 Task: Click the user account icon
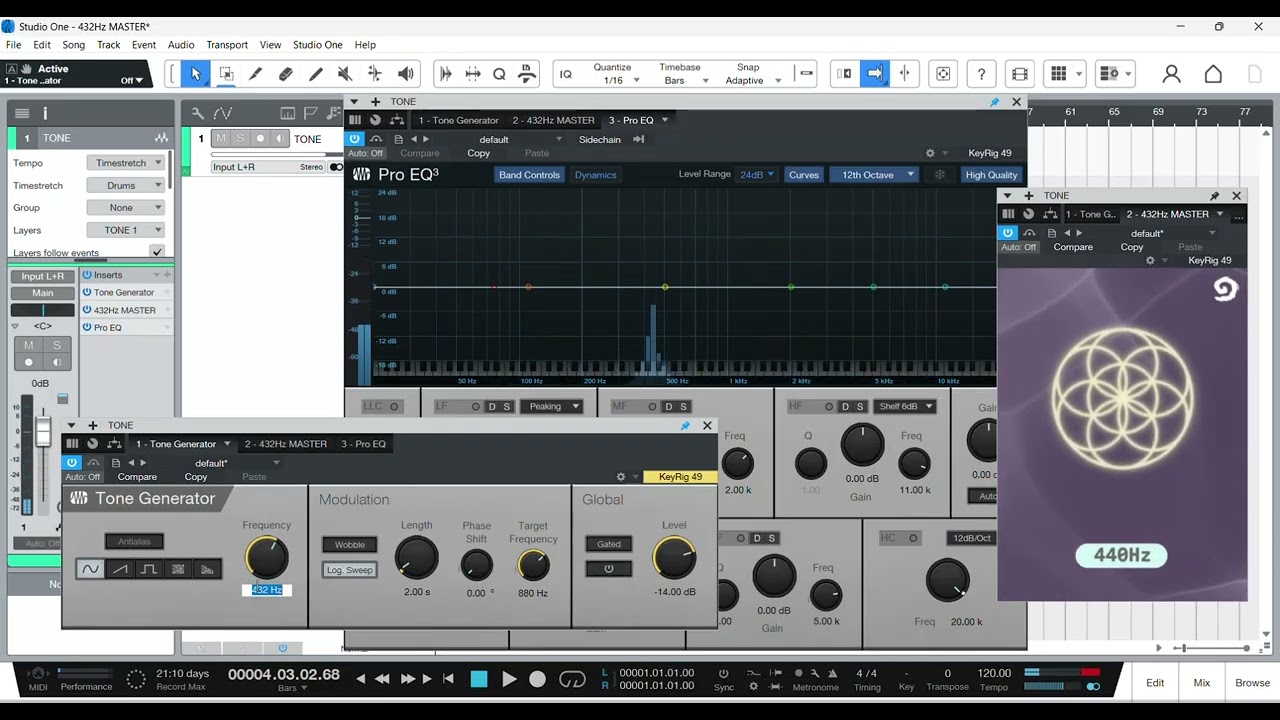click(1171, 73)
